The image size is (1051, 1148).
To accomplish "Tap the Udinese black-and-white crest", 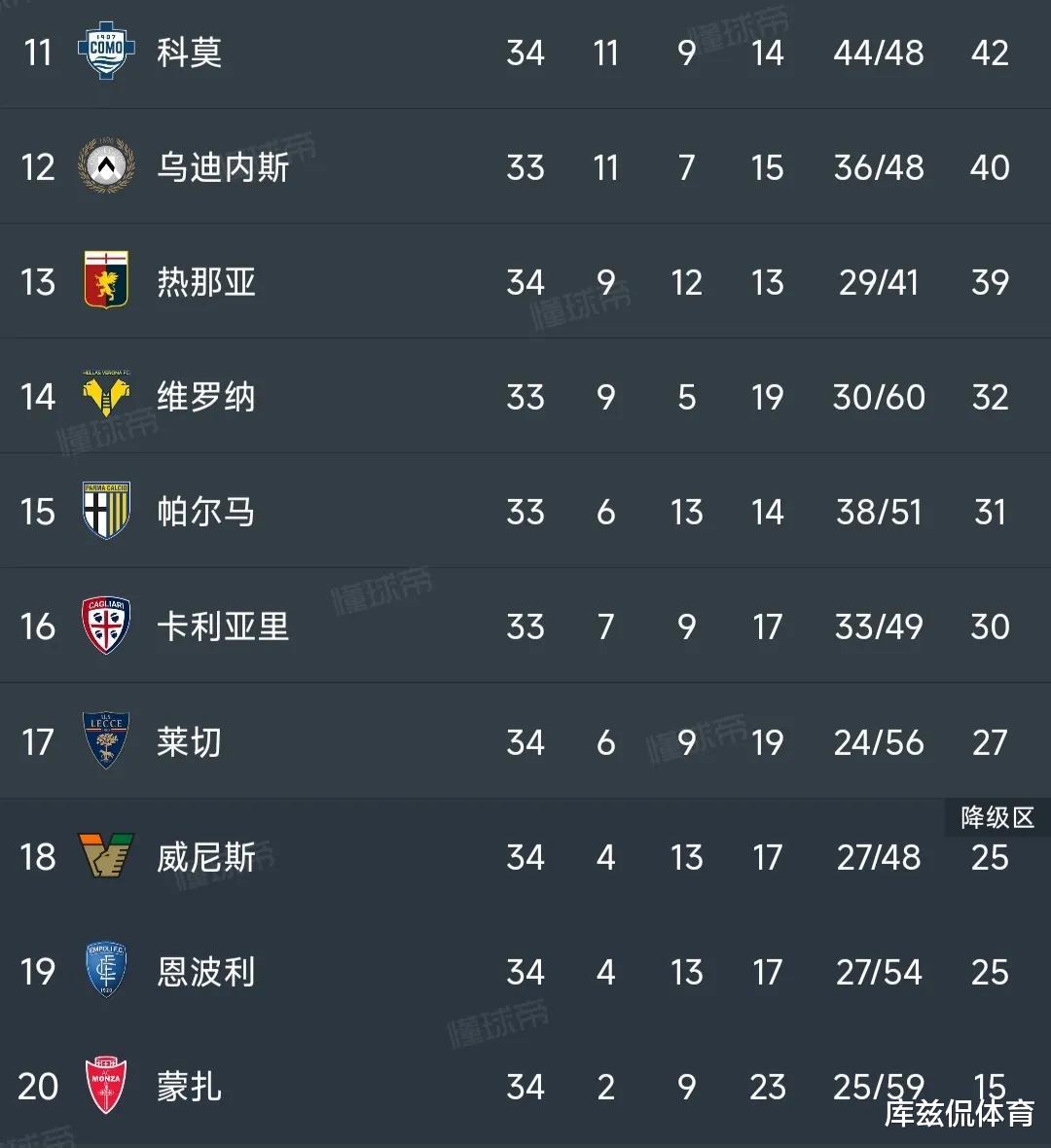I will (x=106, y=165).
